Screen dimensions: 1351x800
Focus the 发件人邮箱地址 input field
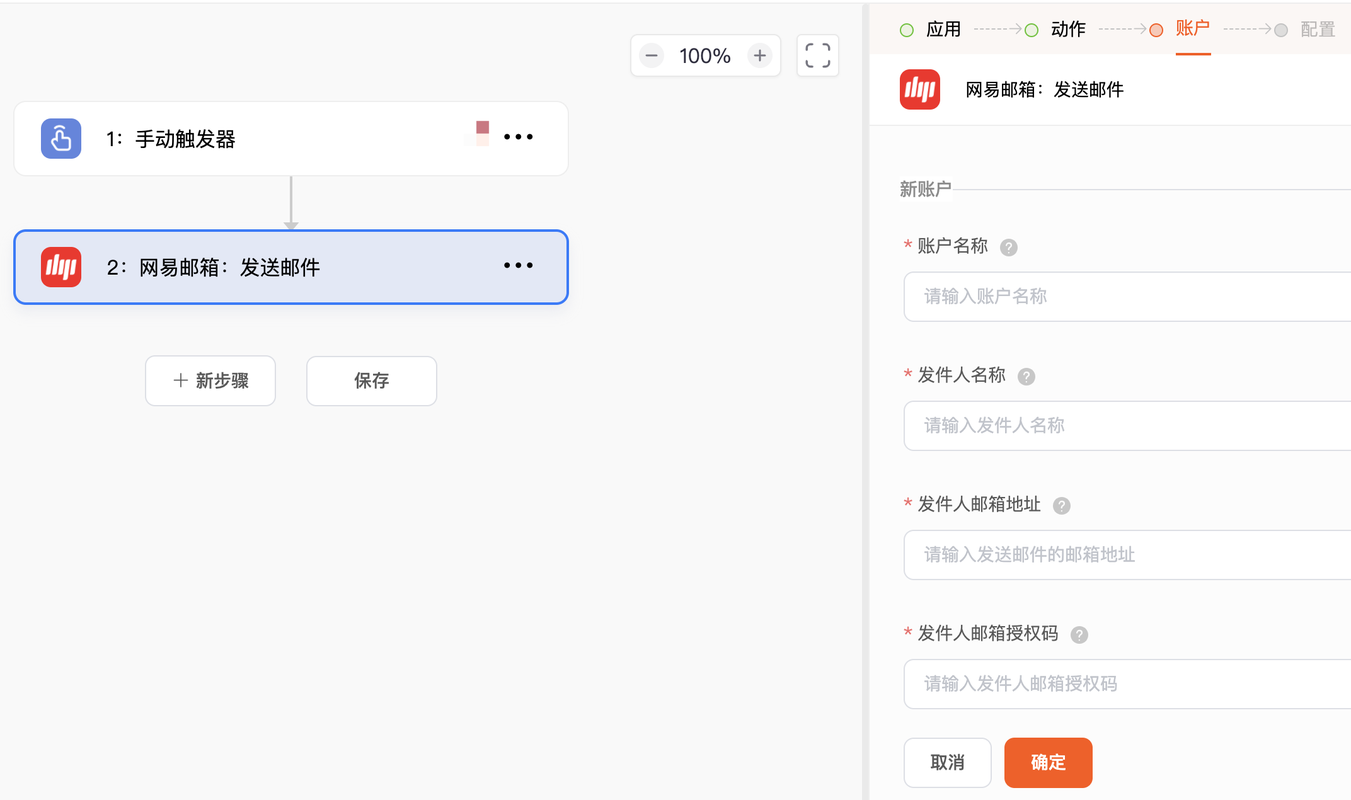(x=1127, y=554)
